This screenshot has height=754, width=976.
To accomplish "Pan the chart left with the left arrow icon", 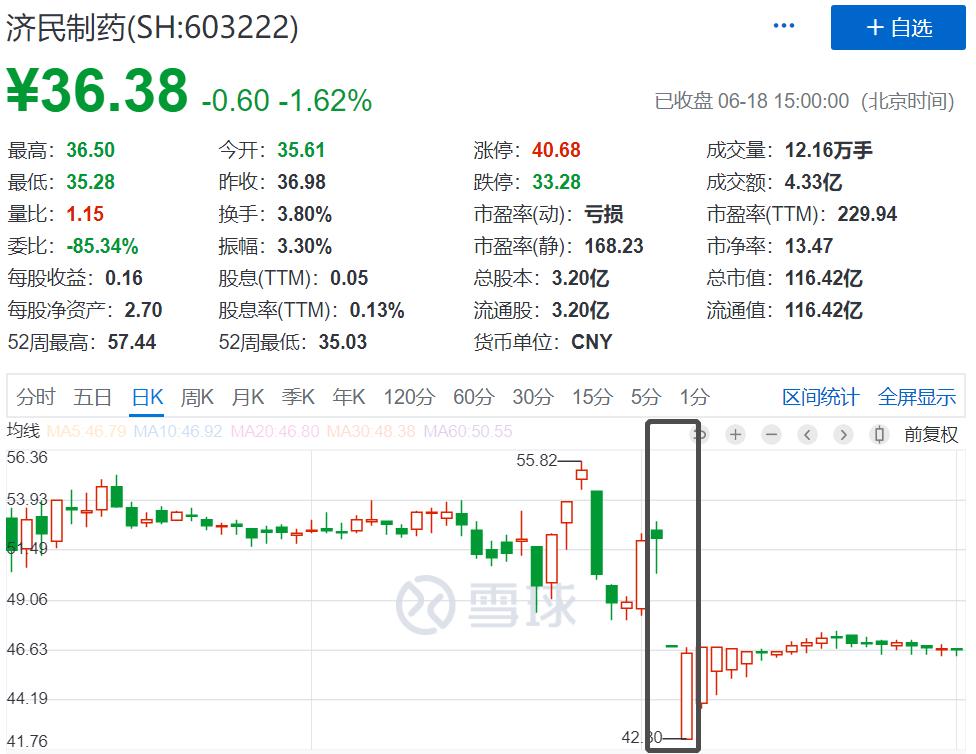I will 807,435.
